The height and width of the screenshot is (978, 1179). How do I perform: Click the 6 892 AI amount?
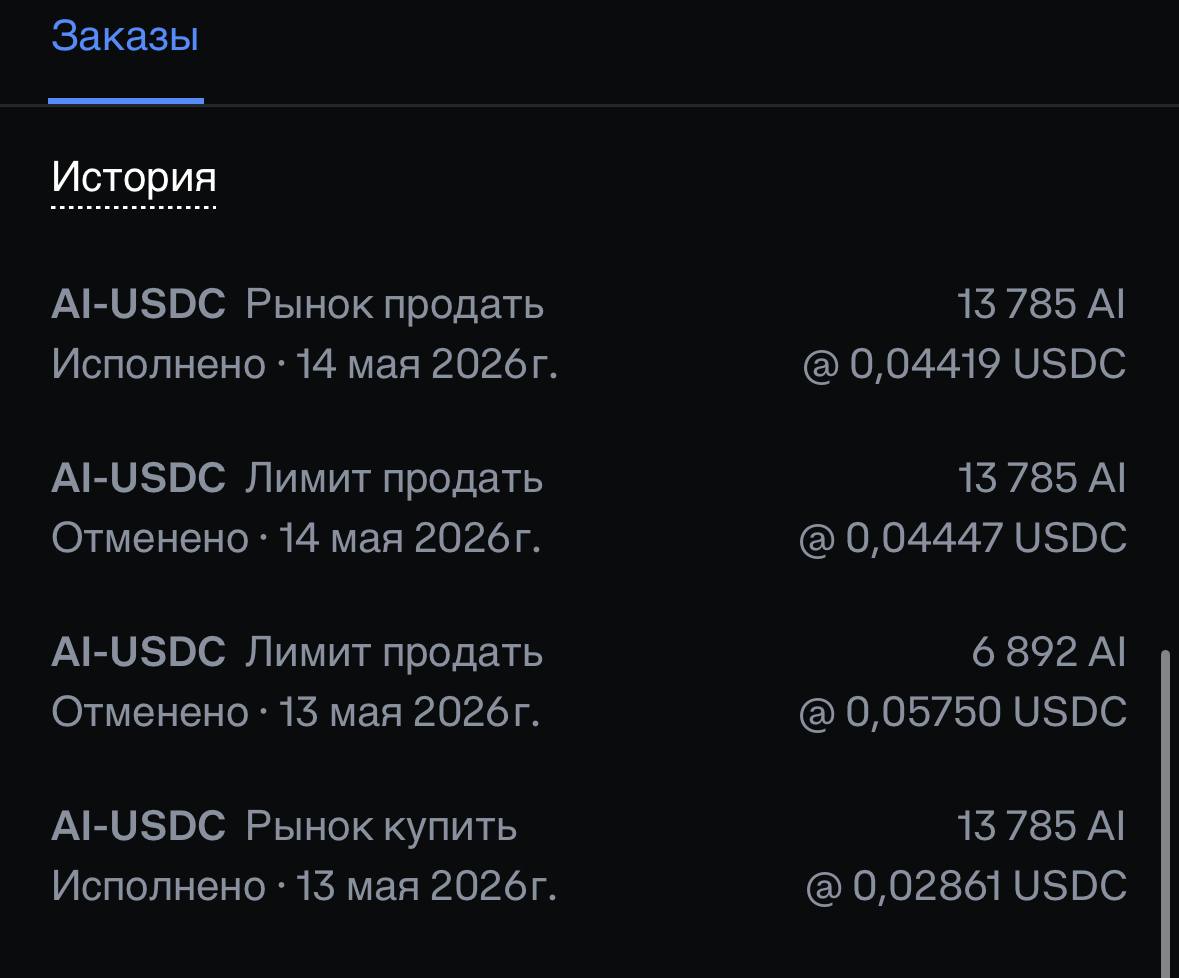pyautogui.click(x=1049, y=652)
